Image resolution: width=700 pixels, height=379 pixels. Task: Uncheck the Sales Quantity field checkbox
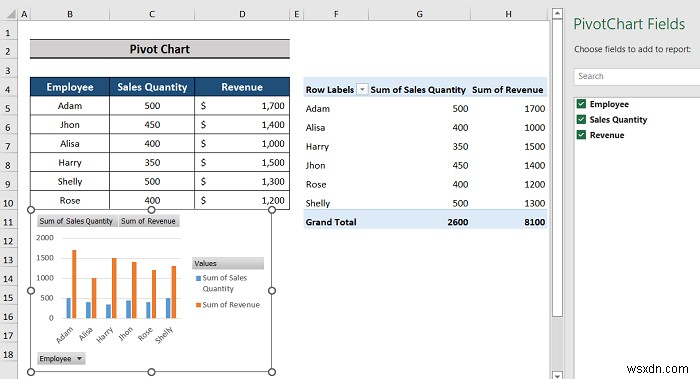[581, 119]
